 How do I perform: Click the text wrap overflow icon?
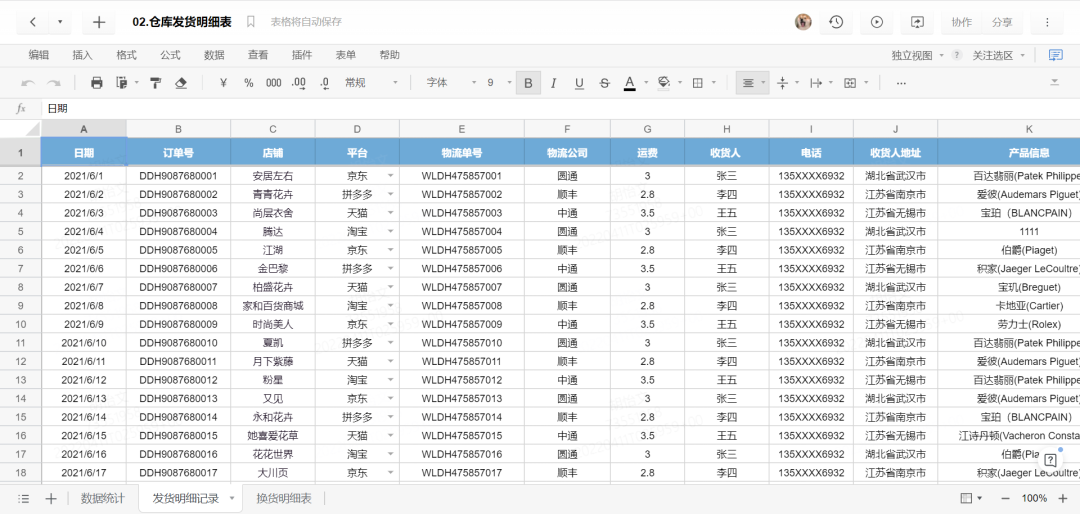pos(816,83)
